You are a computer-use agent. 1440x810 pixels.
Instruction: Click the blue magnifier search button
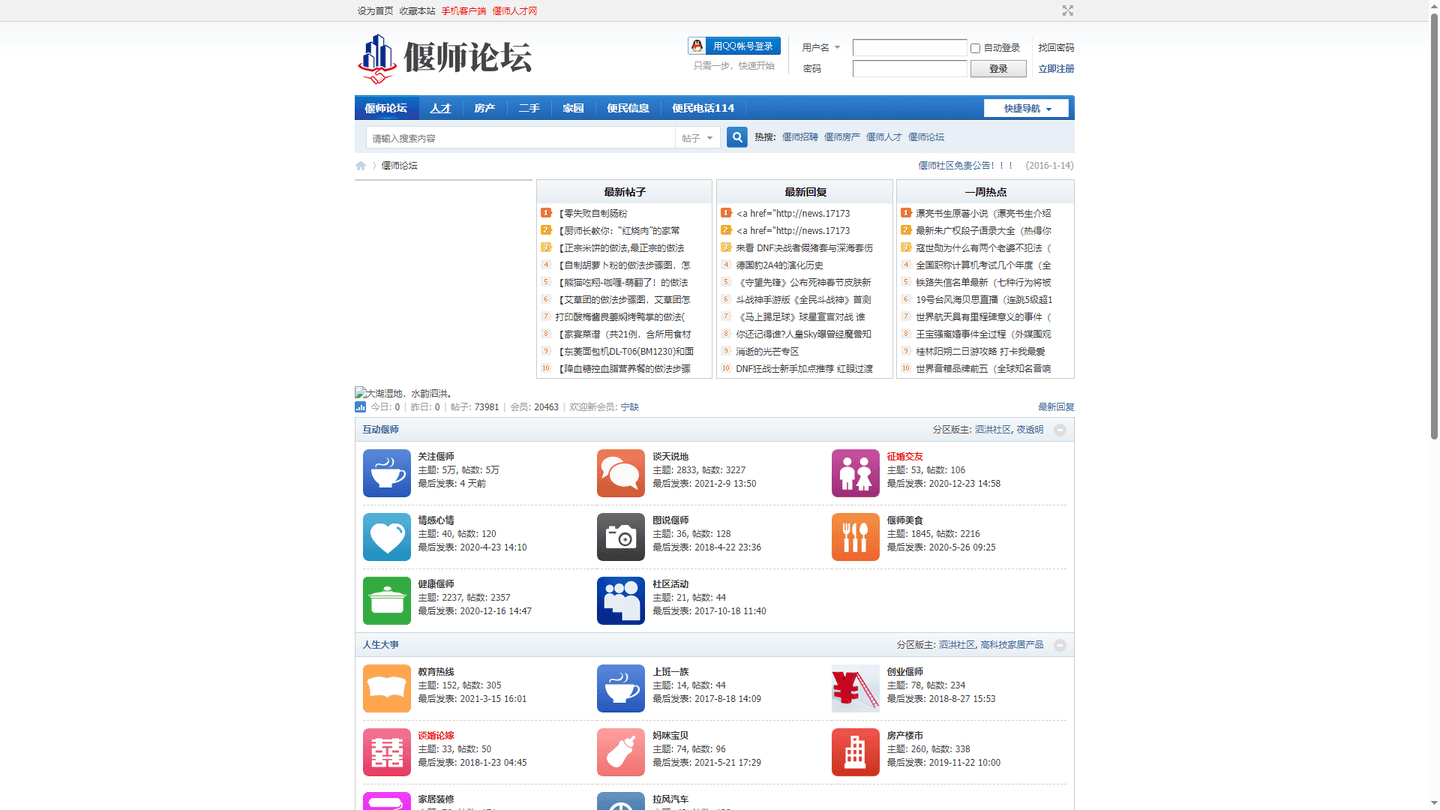pos(737,137)
